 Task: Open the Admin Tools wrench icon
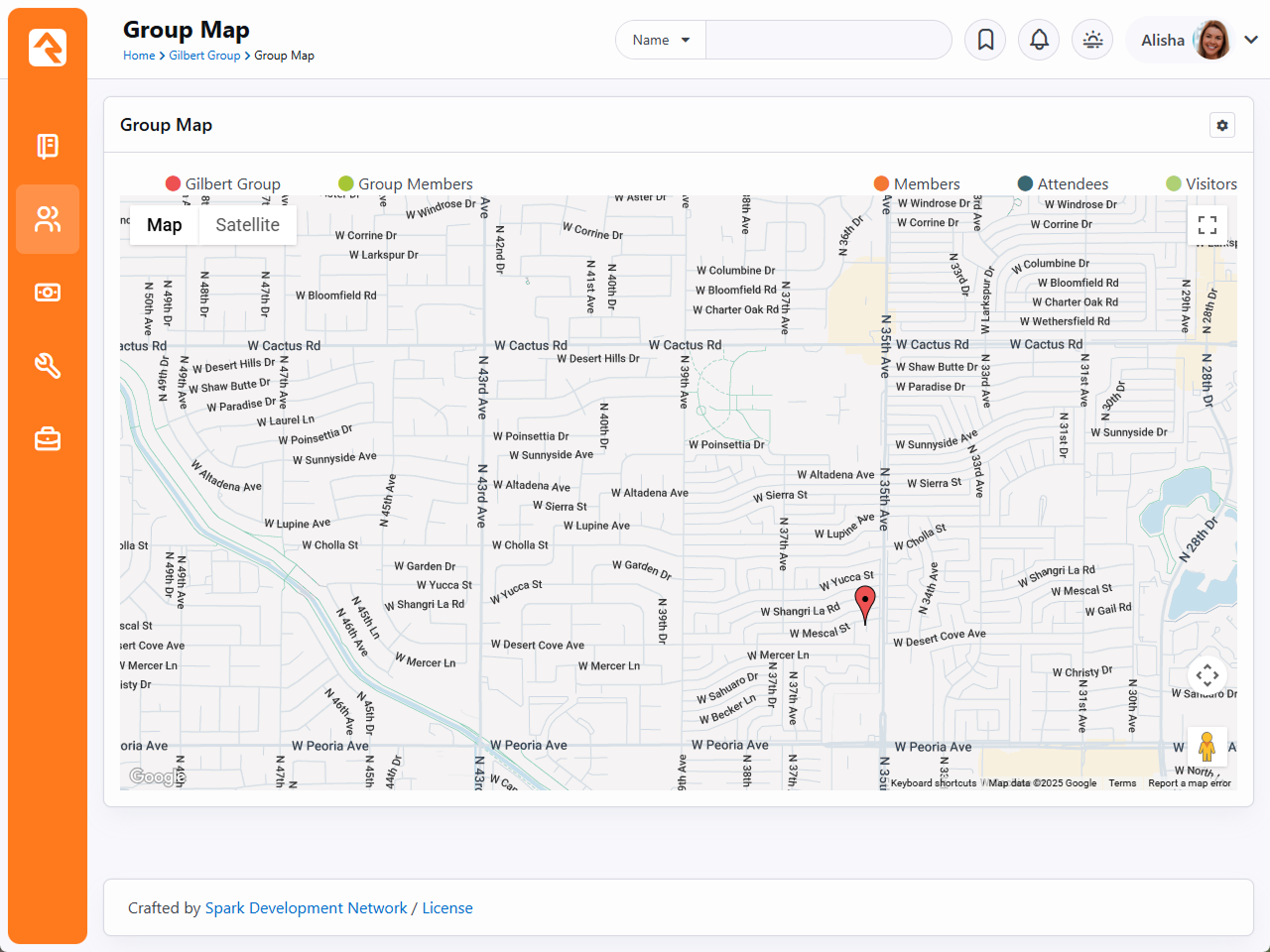coord(48,366)
